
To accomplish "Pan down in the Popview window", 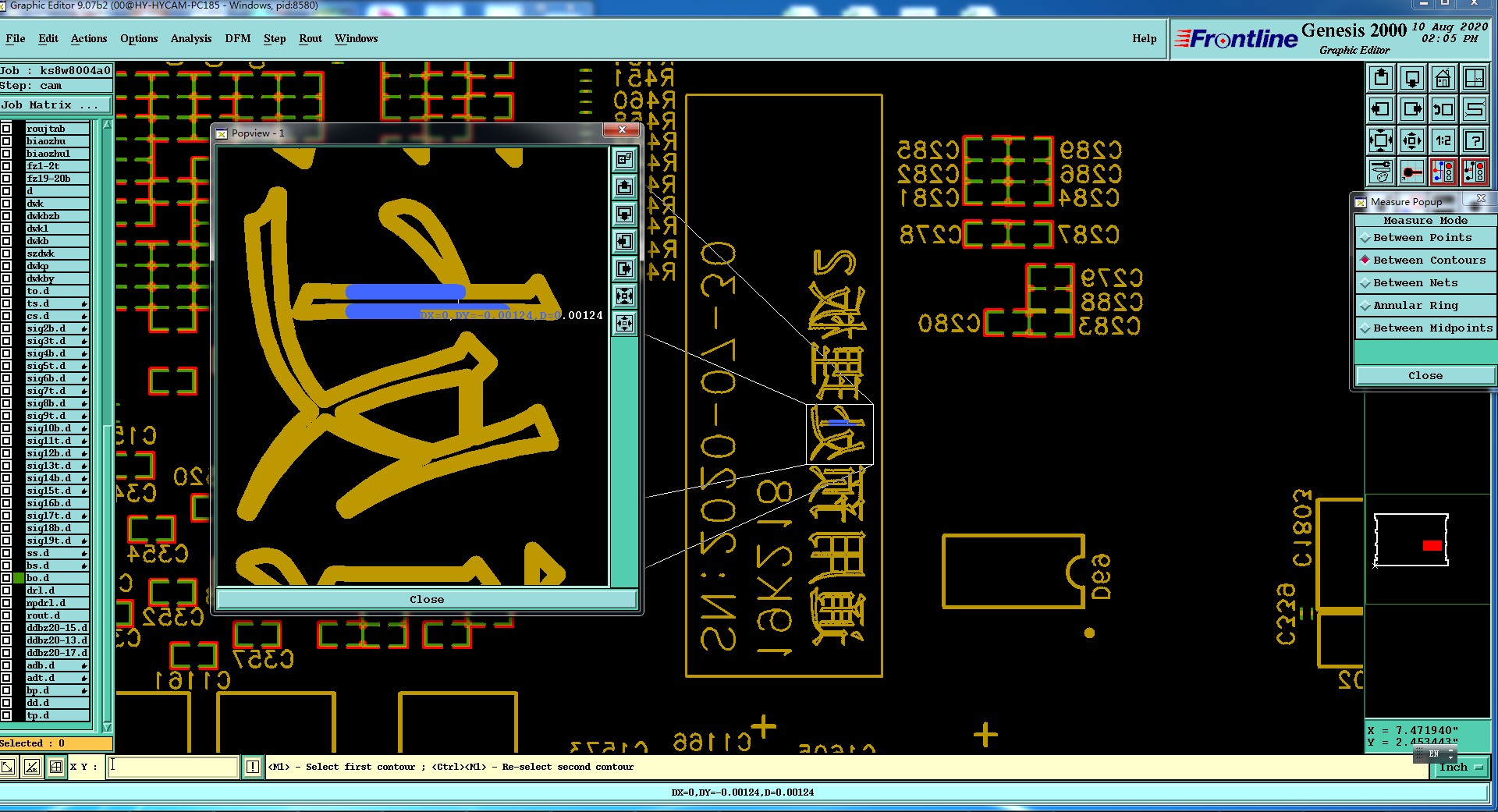I will [x=624, y=215].
